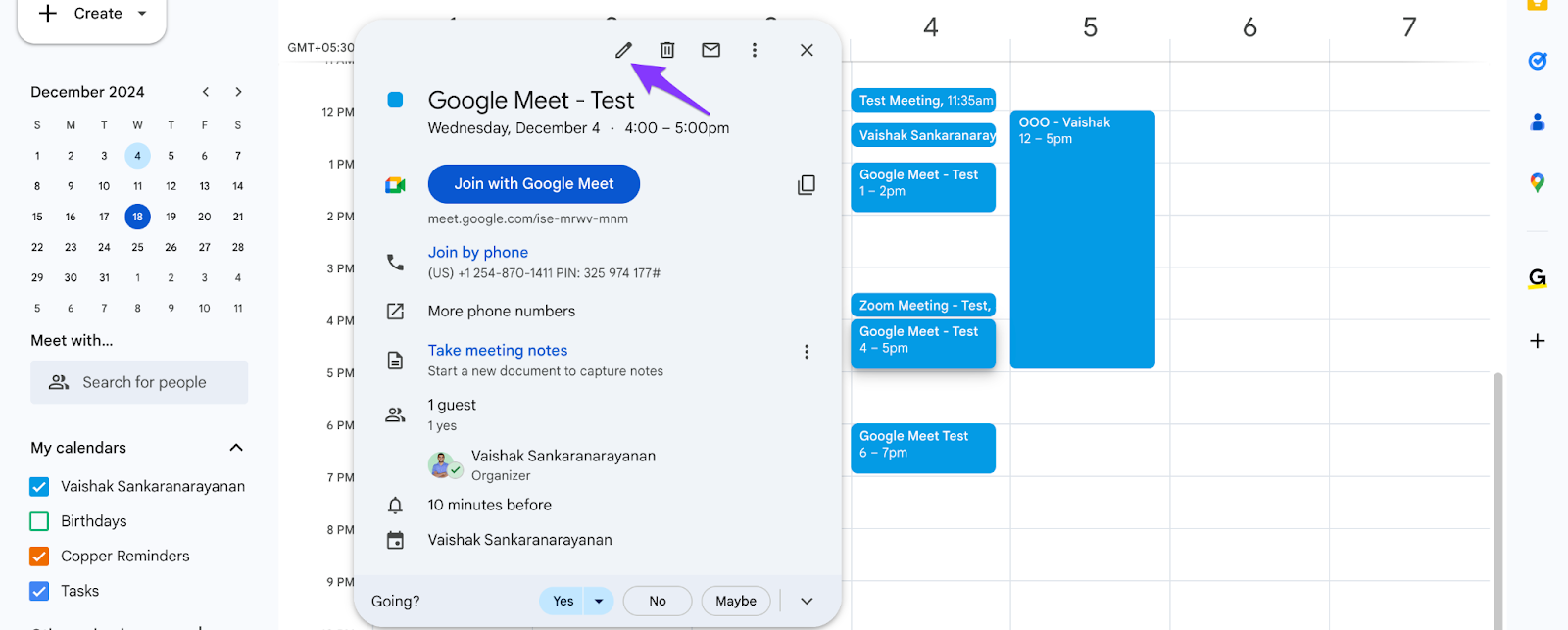Click the meet.google.com/ise-mrwv-mnm link text
The height and width of the screenshot is (630, 1568).
coord(528,219)
